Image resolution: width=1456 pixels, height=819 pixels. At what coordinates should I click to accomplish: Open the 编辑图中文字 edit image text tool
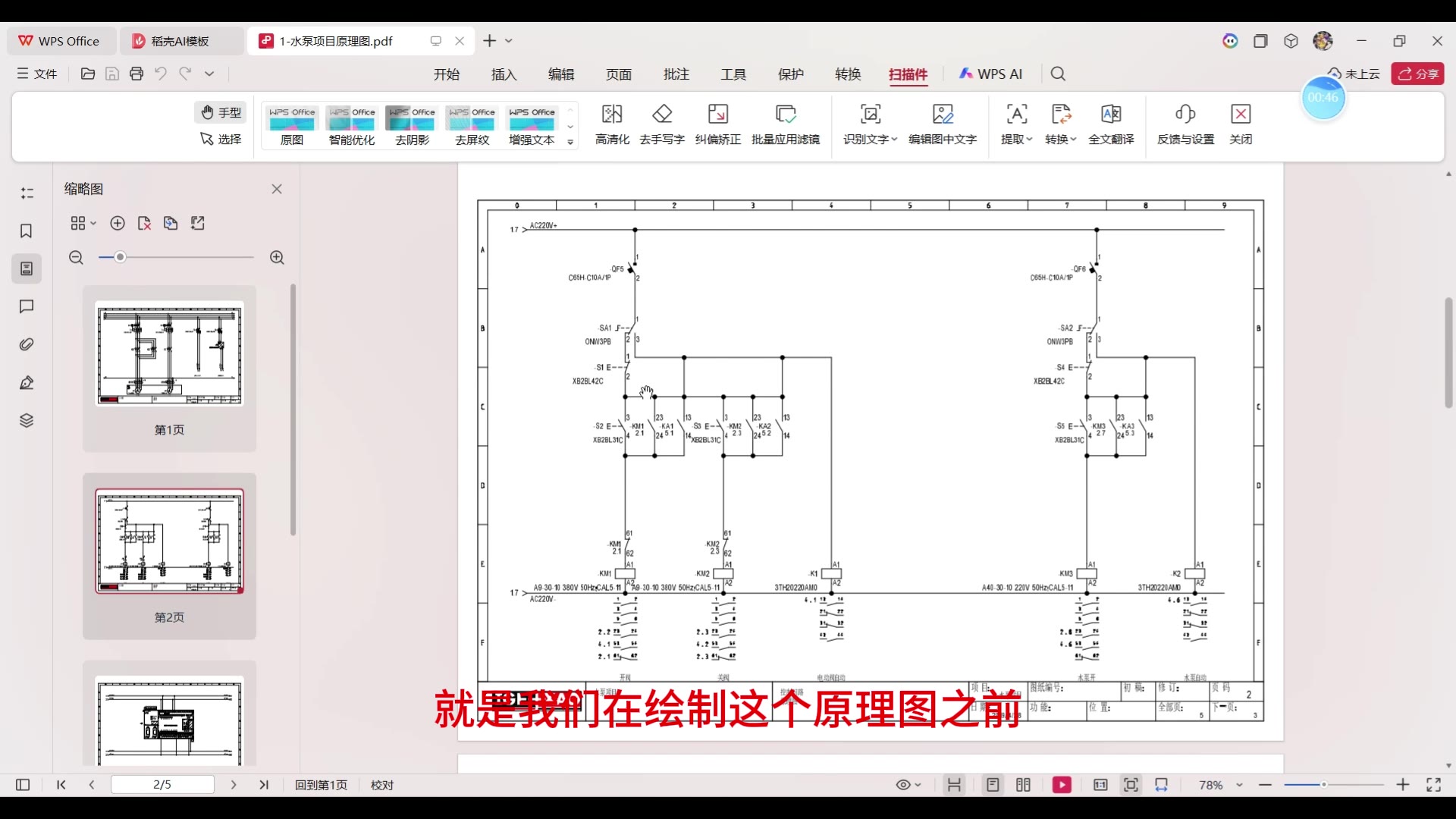click(x=943, y=124)
